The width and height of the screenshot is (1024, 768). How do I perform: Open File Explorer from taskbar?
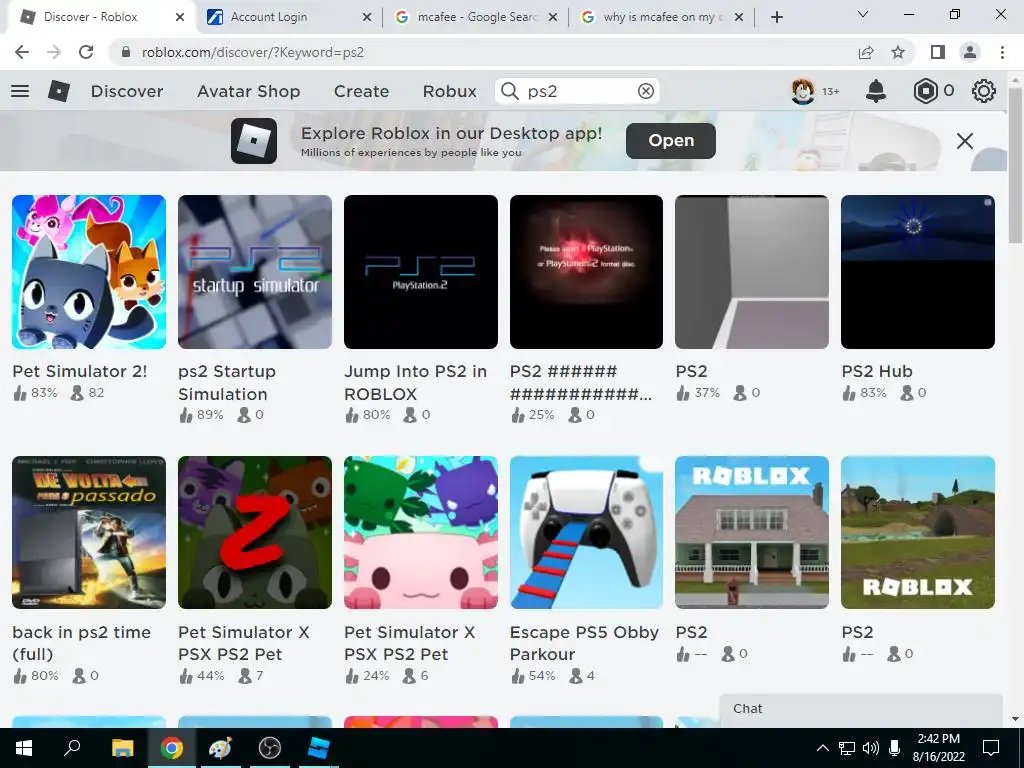coord(122,748)
